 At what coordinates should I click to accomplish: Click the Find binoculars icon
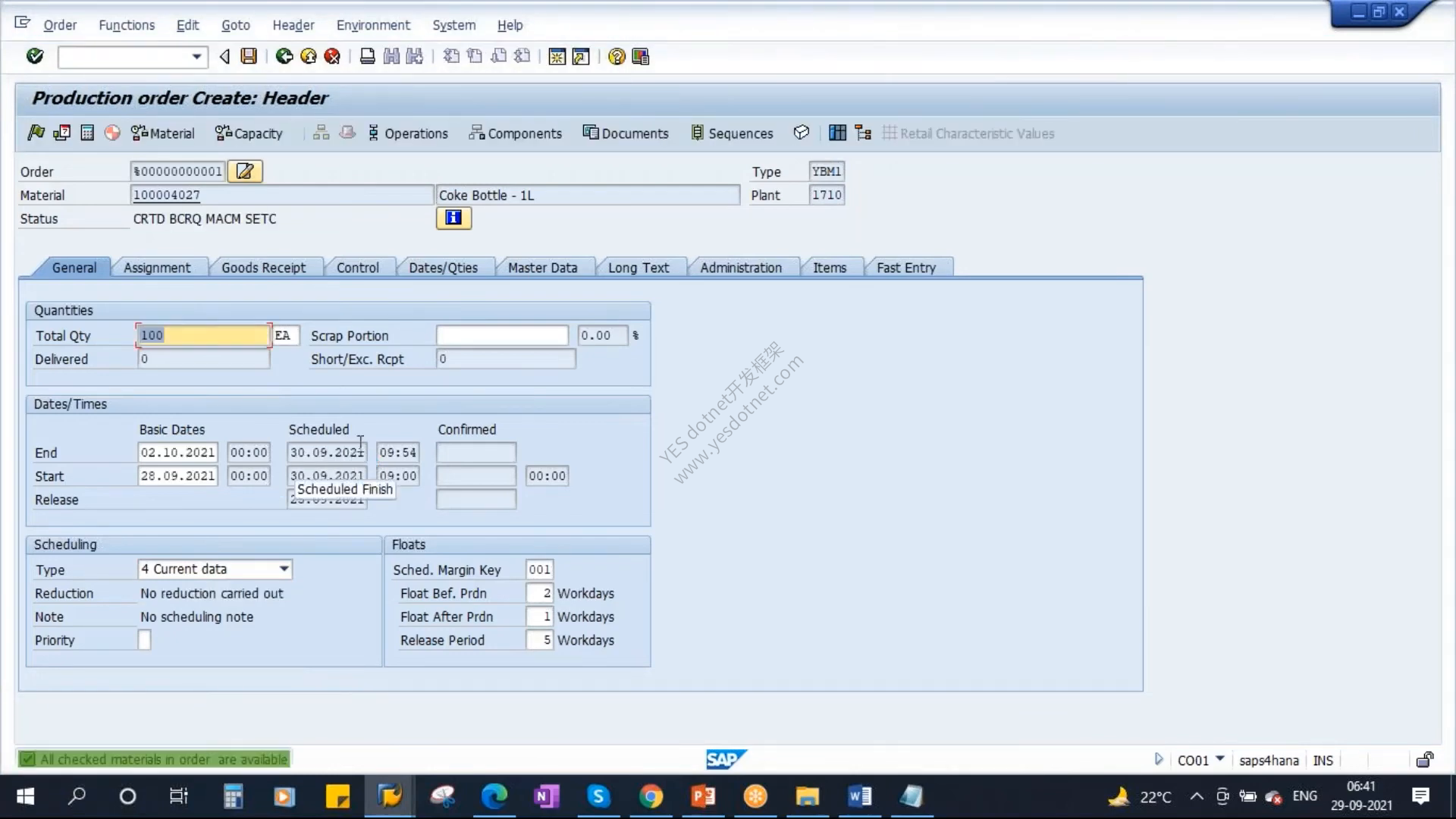click(391, 56)
